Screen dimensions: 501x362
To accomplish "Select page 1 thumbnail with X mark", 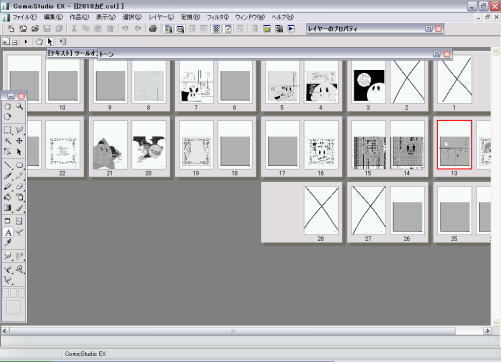I will tap(454, 80).
